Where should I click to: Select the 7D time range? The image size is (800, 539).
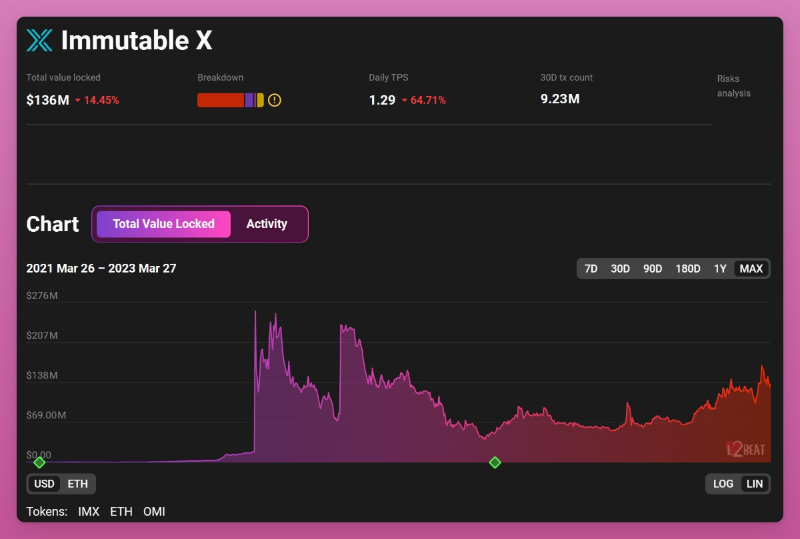[x=591, y=268]
